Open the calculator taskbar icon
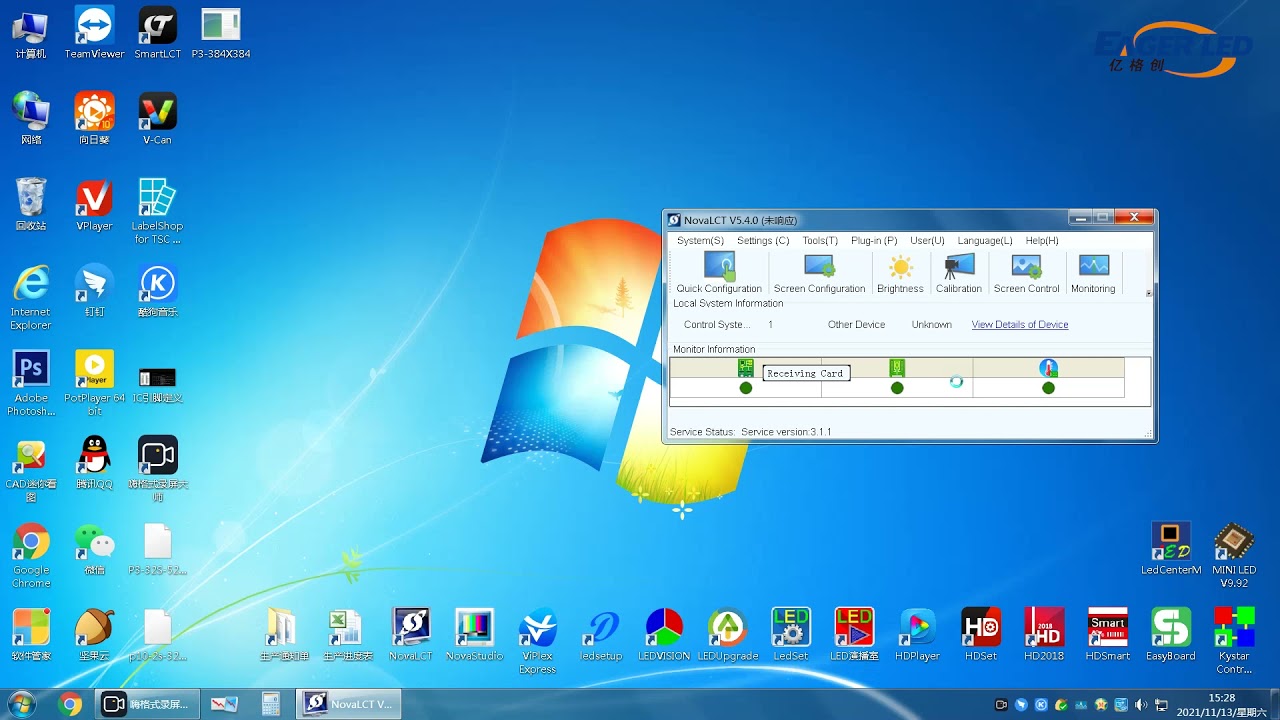 click(x=270, y=704)
